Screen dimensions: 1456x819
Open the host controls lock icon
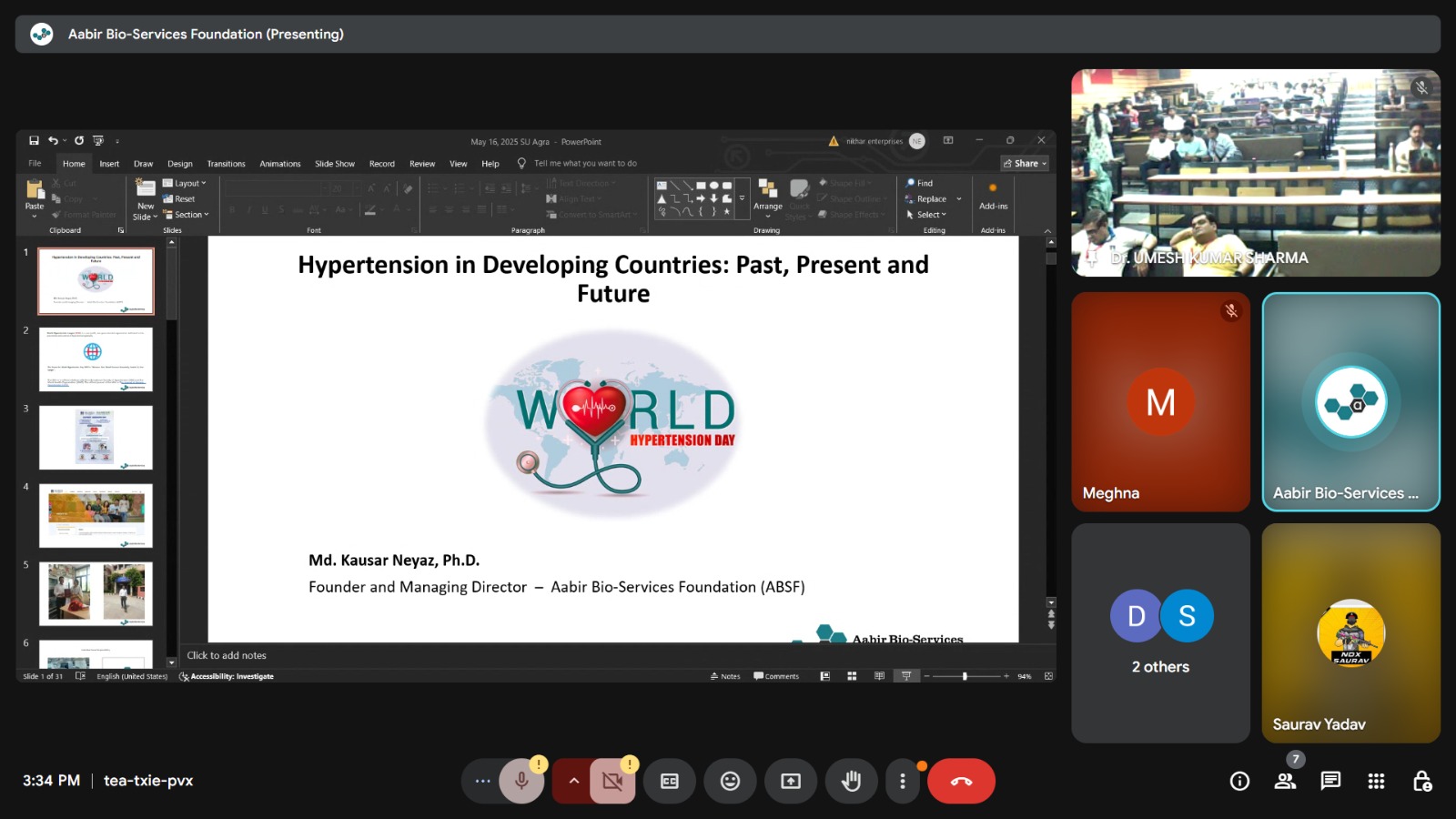point(1421,781)
